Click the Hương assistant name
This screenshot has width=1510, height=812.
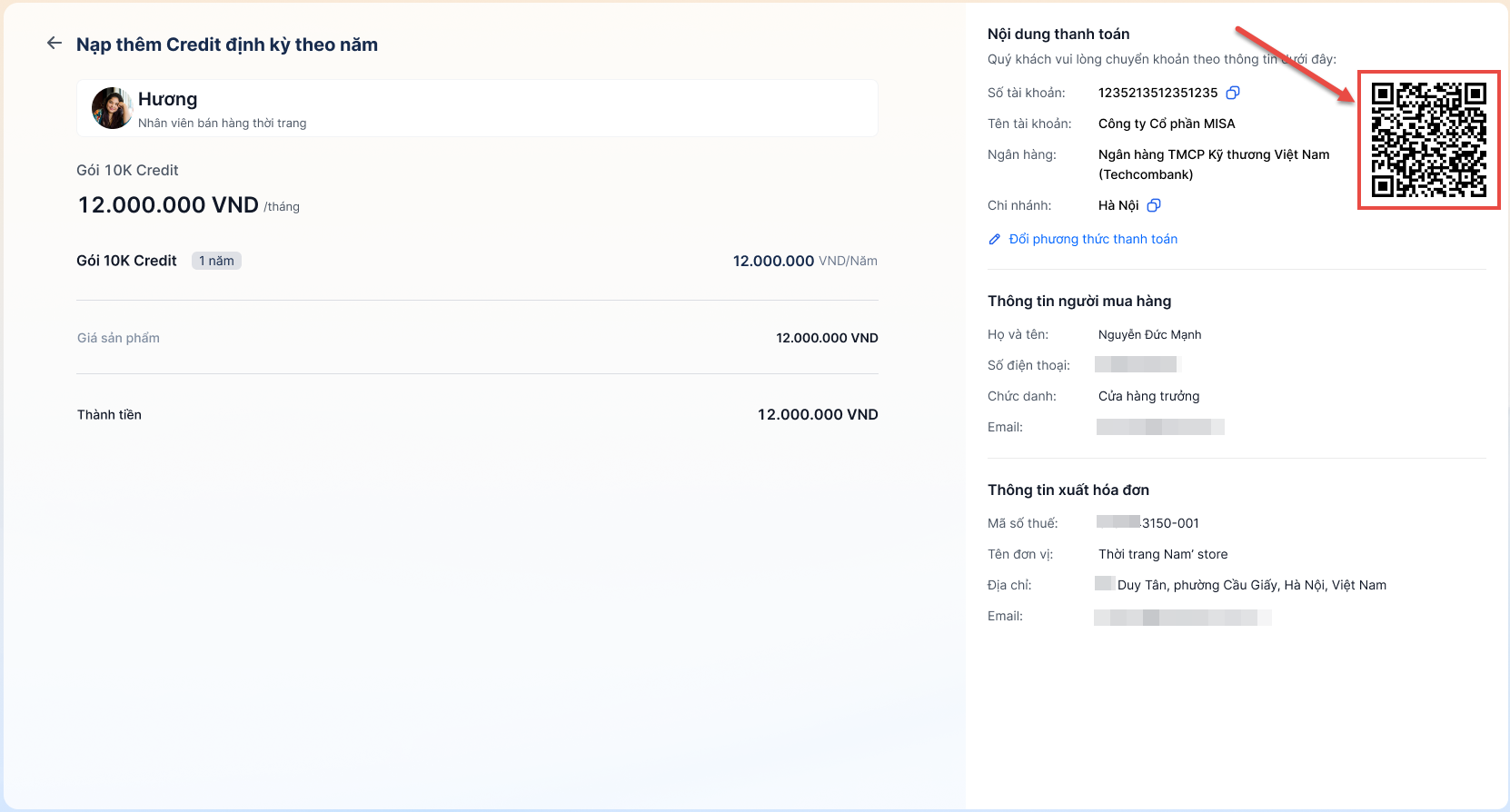pyautogui.click(x=167, y=99)
